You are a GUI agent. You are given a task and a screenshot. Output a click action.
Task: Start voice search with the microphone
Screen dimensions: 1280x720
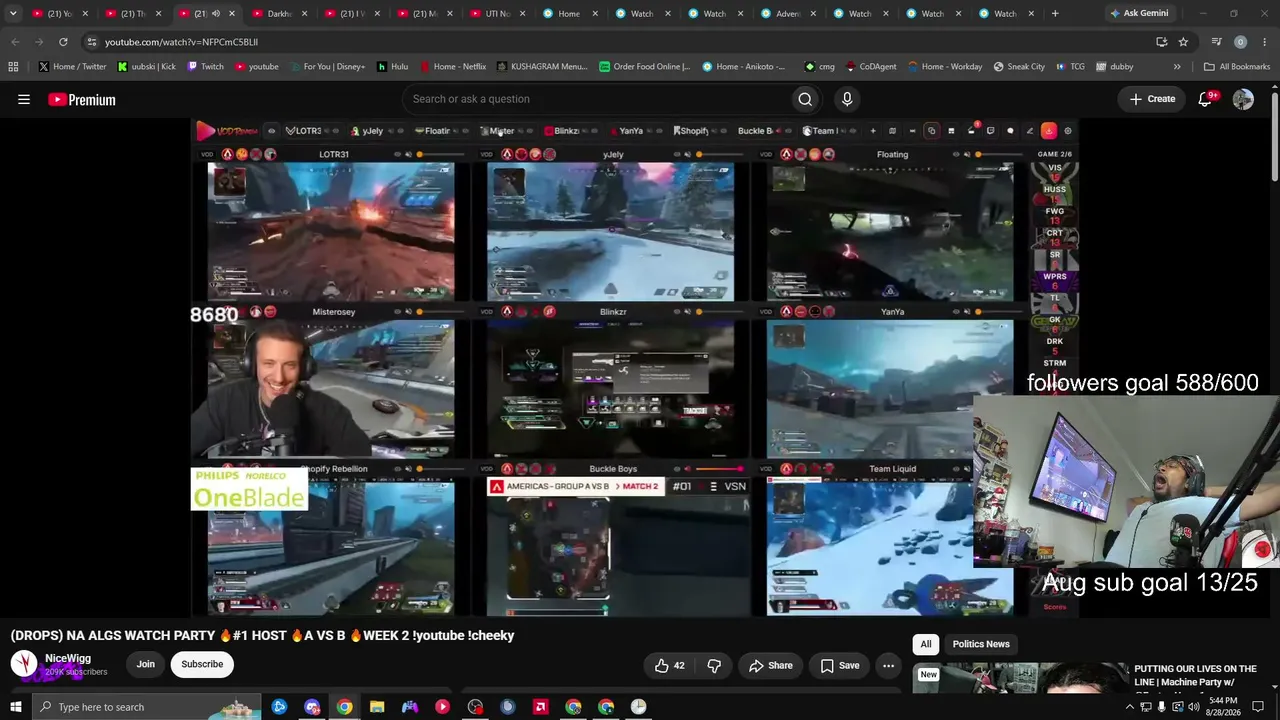click(x=847, y=99)
